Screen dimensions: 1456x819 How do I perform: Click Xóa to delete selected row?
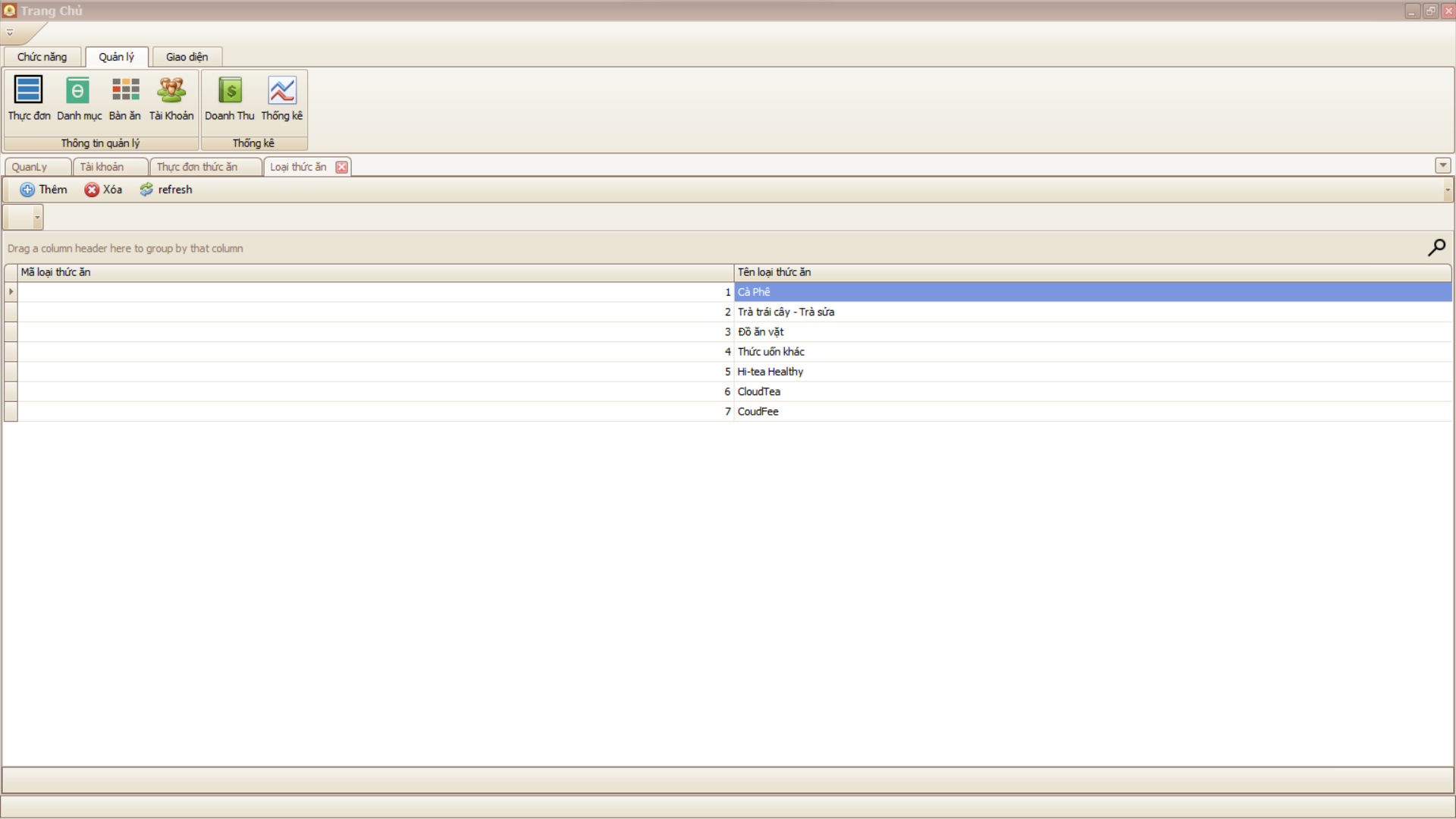coord(103,190)
